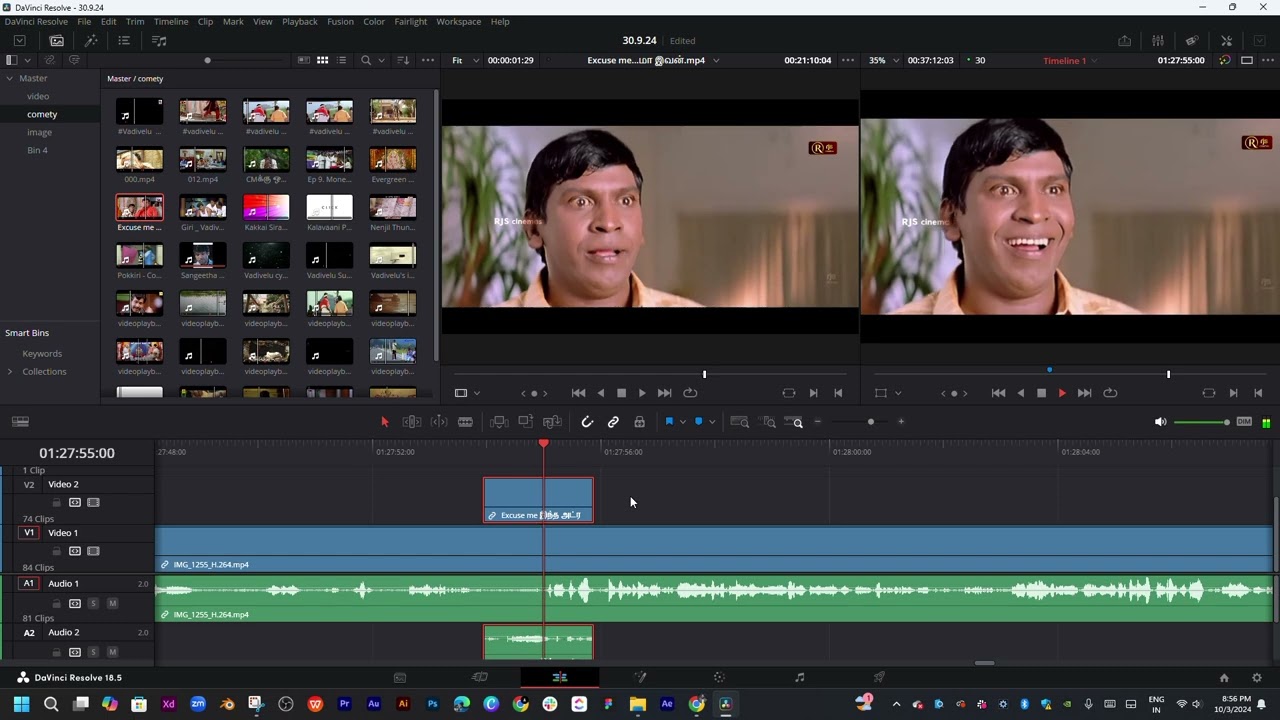The width and height of the screenshot is (1280, 720).
Task: Toggle loop in timeline viewer
Action: click(1110, 393)
